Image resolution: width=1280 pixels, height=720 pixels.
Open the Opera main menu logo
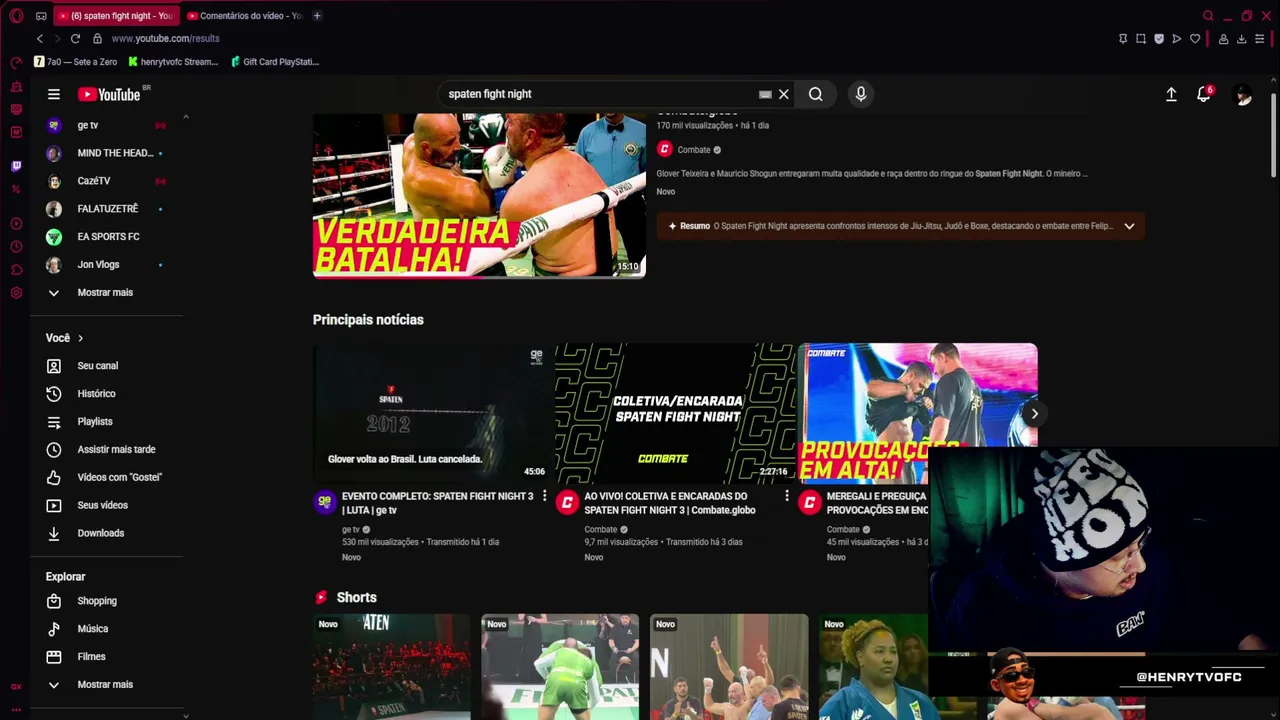point(16,16)
